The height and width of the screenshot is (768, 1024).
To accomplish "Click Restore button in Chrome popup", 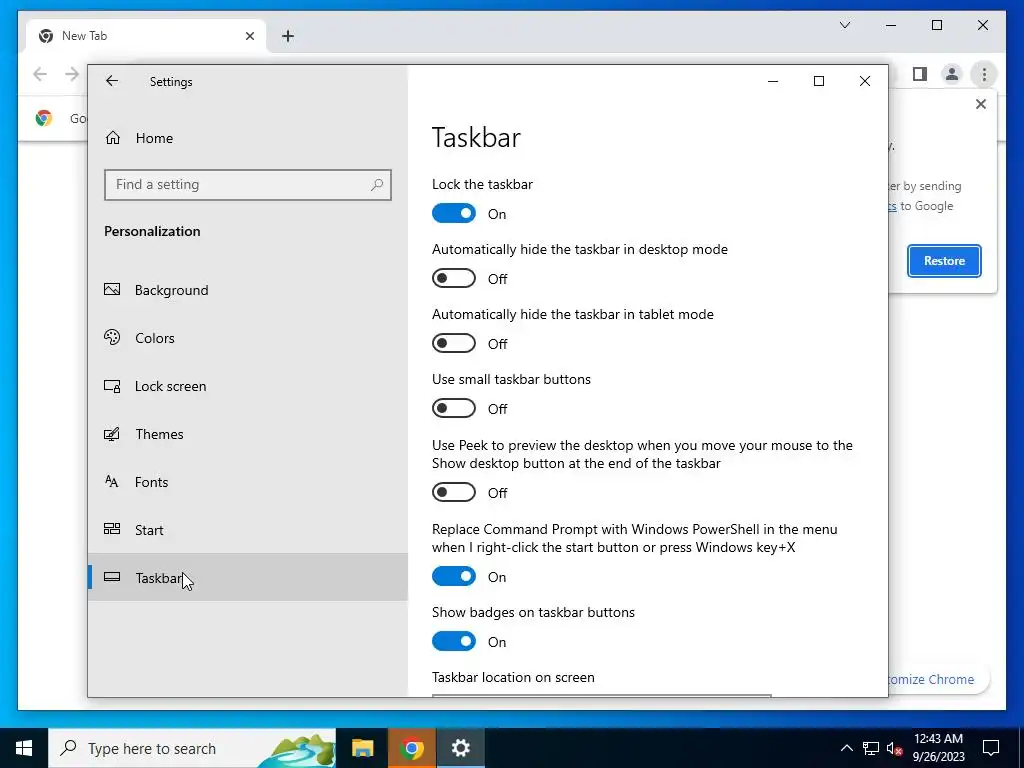I will coord(944,261).
